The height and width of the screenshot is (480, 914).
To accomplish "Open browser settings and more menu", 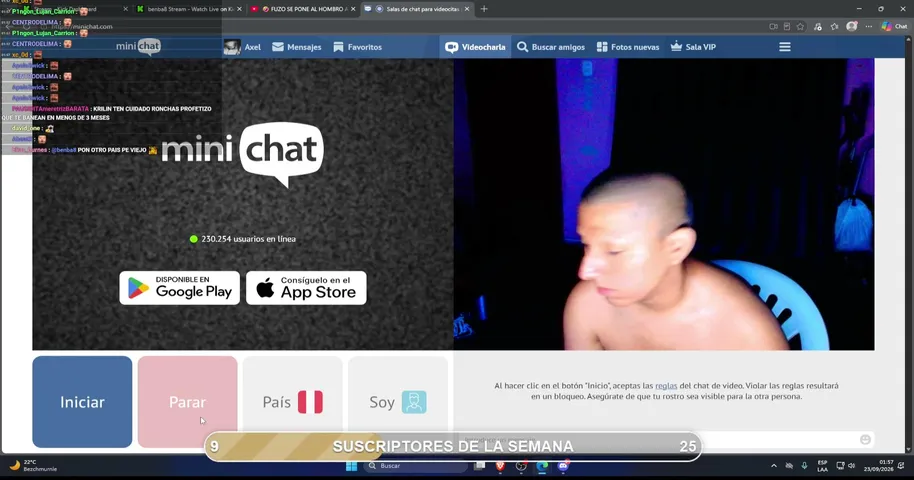I will [869, 26].
